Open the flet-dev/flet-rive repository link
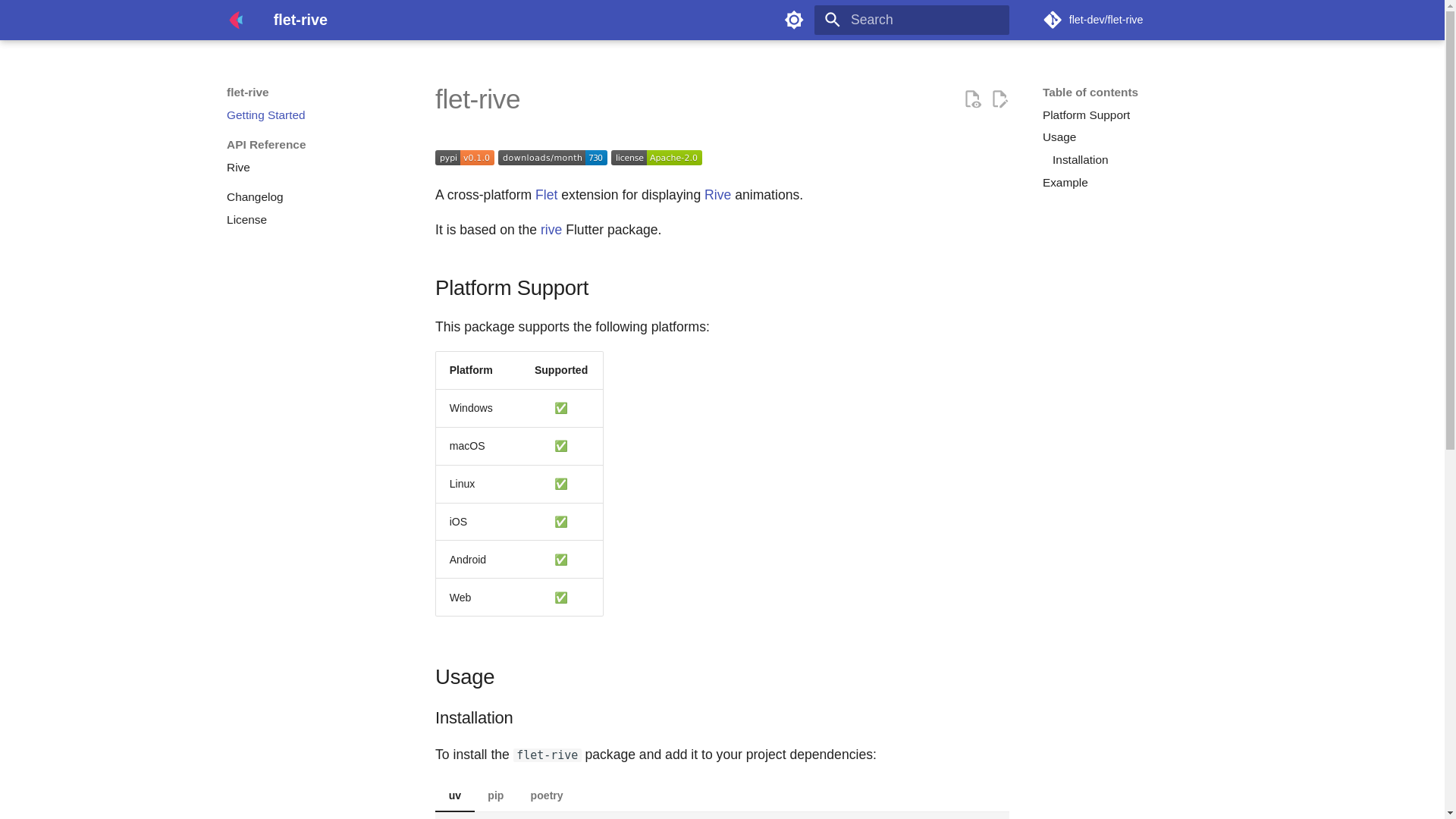Screen dimensions: 1456x819 [x=1094, y=20]
